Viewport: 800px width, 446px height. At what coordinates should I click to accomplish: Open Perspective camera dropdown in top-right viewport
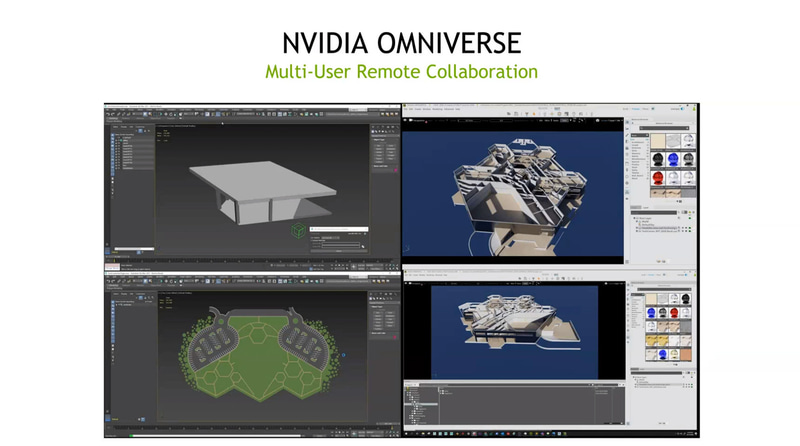coord(417,120)
